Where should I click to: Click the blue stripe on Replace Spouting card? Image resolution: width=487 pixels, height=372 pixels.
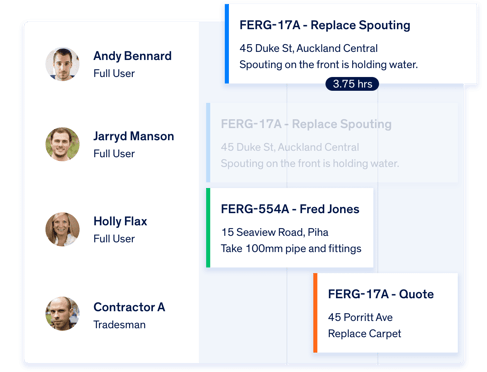[x=227, y=44]
